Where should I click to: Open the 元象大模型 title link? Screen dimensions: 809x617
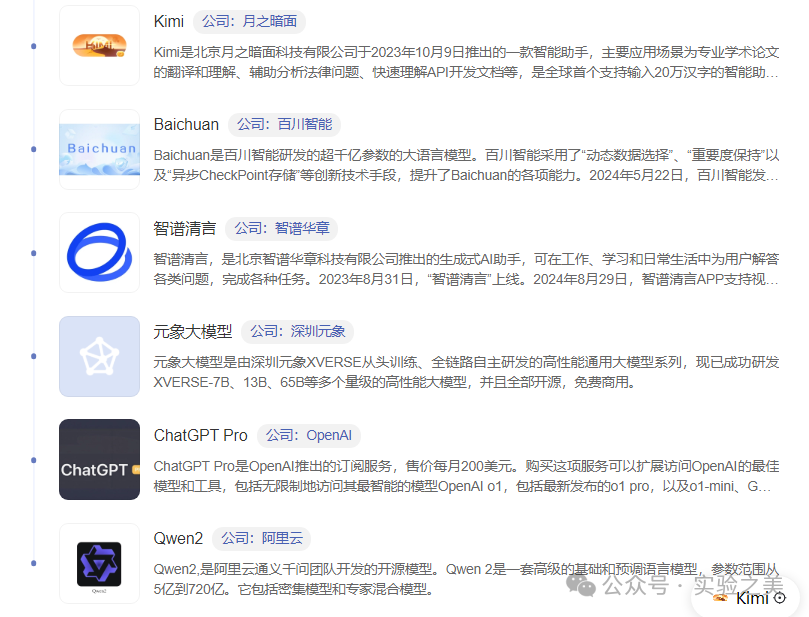193,331
